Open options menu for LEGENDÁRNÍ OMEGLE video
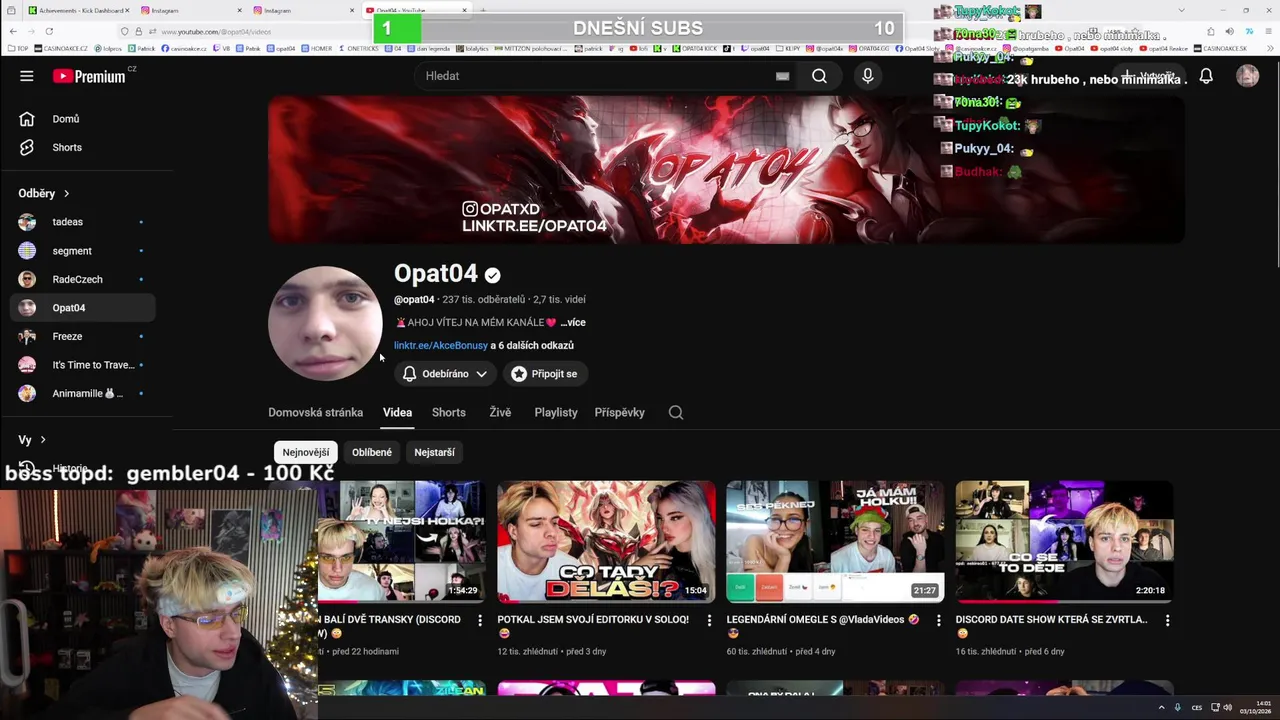This screenshot has height=720, width=1280. point(938,621)
